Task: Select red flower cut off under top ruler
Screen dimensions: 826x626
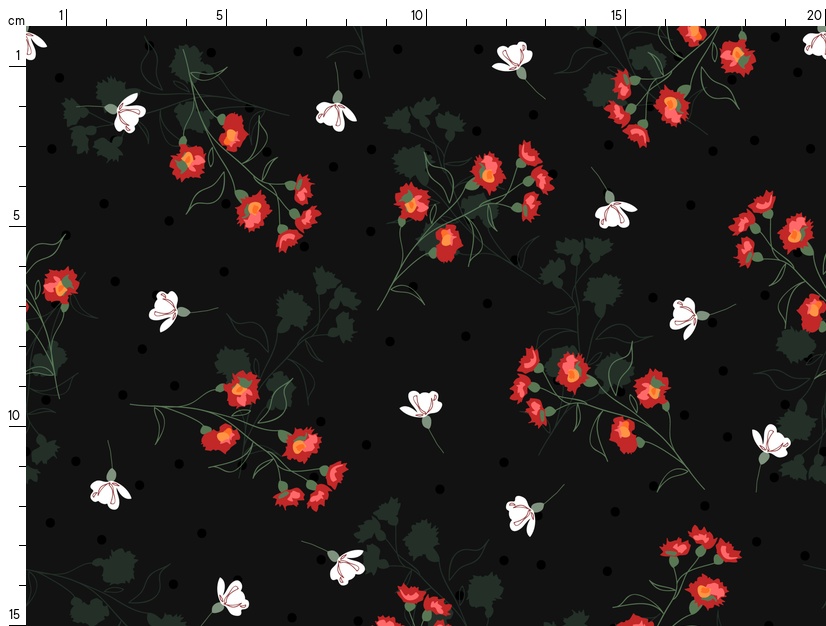Action: coord(692,35)
